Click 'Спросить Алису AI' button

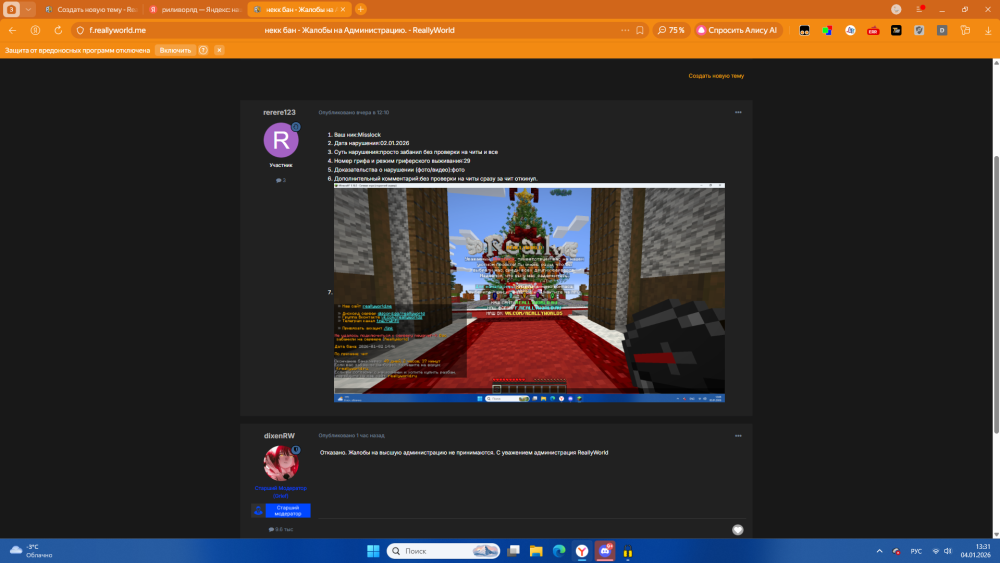coord(738,30)
